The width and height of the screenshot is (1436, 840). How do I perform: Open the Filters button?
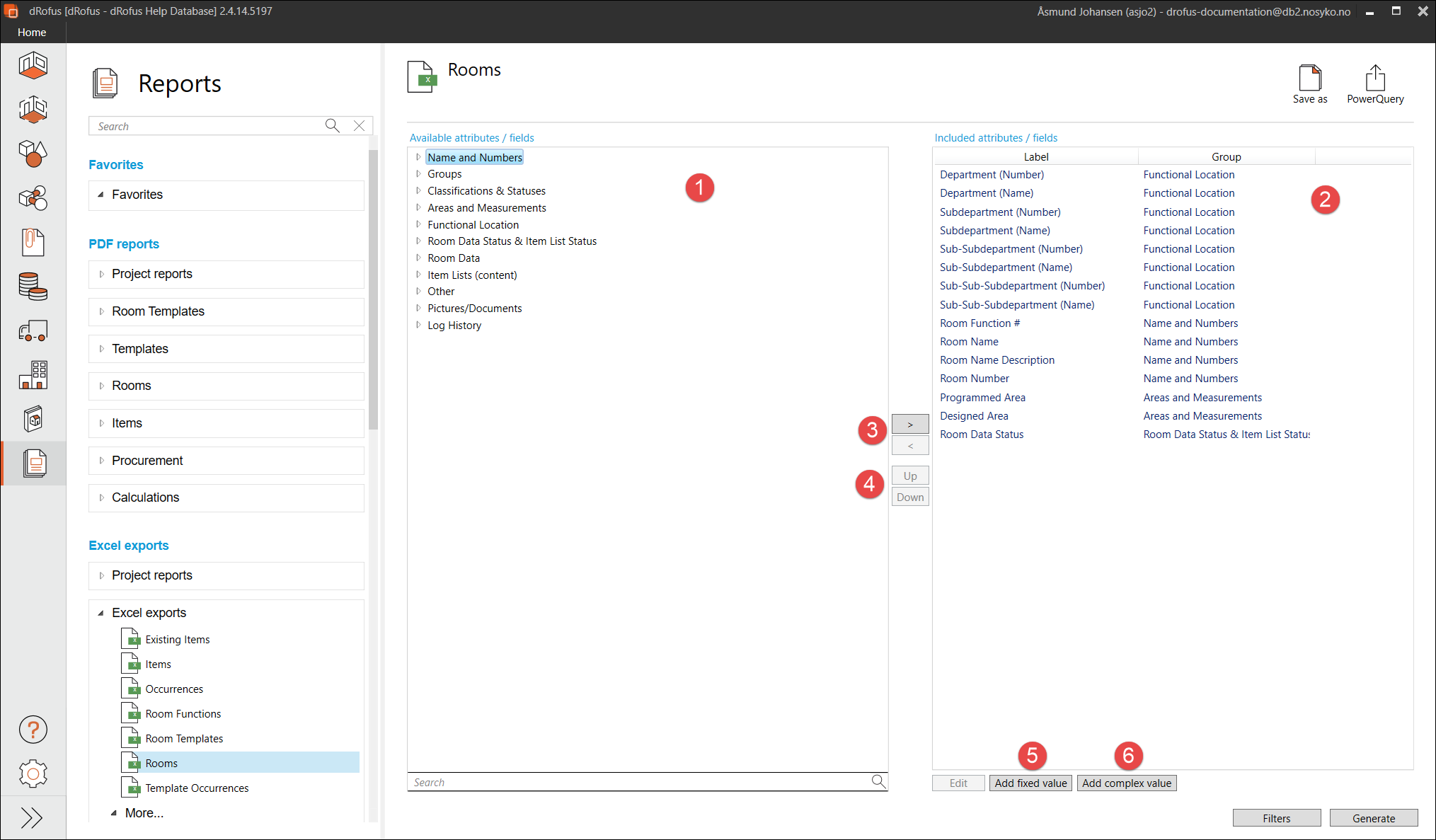[1276, 818]
